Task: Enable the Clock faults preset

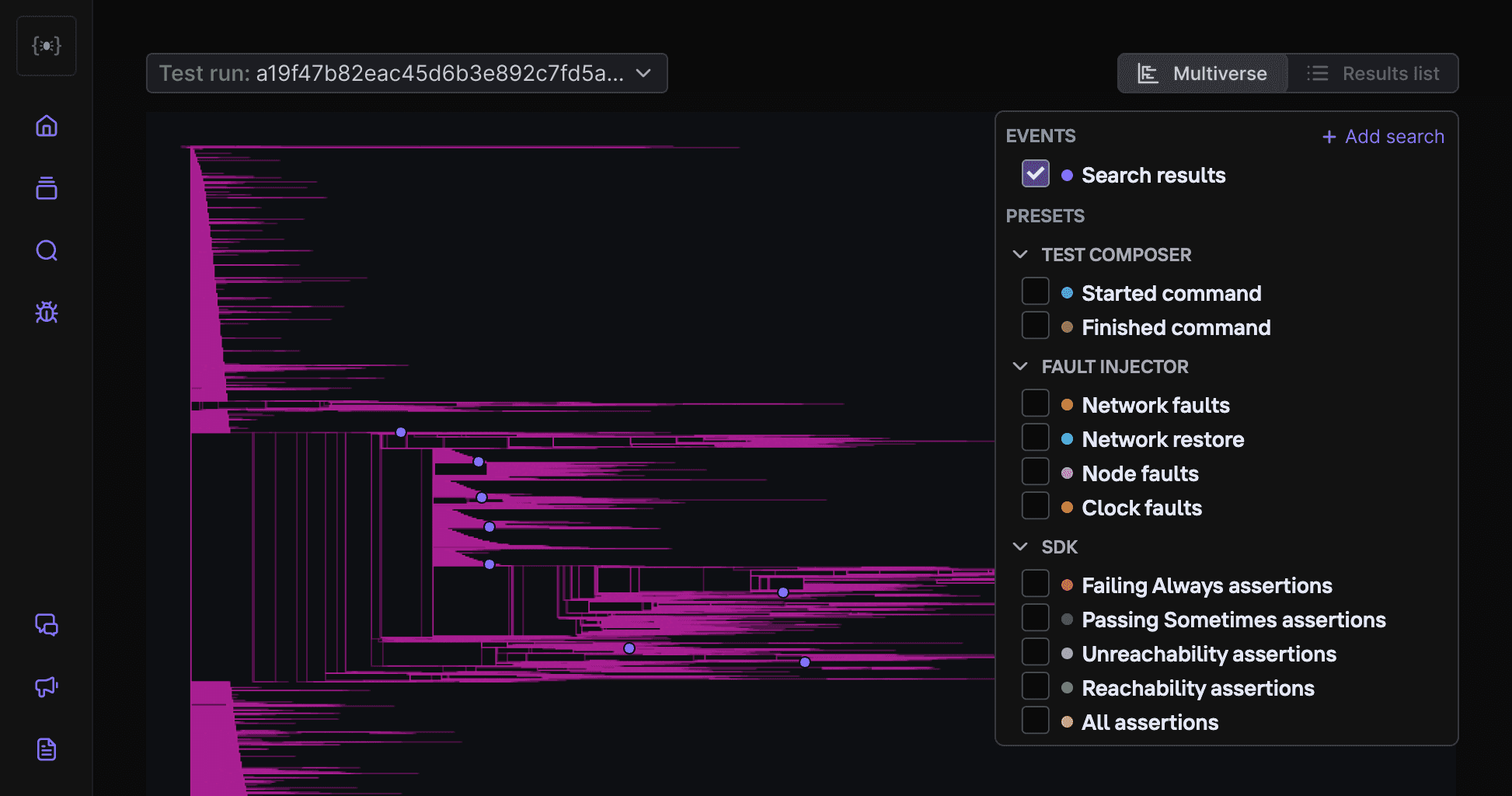Action: coord(1035,505)
